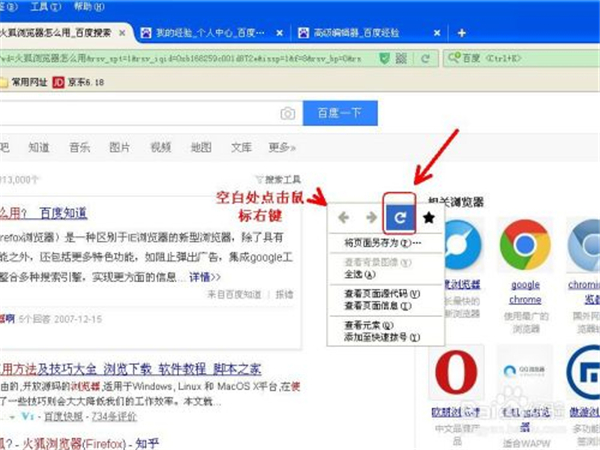Click the 音乐 category link
600x450 pixels.
[x=79, y=147]
